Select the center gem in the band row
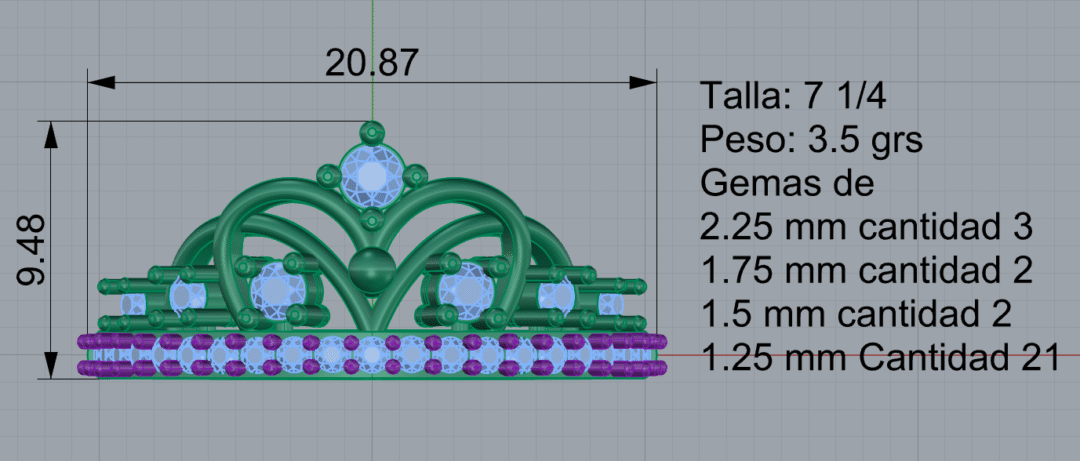The width and height of the screenshot is (1080, 461). coord(372,353)
